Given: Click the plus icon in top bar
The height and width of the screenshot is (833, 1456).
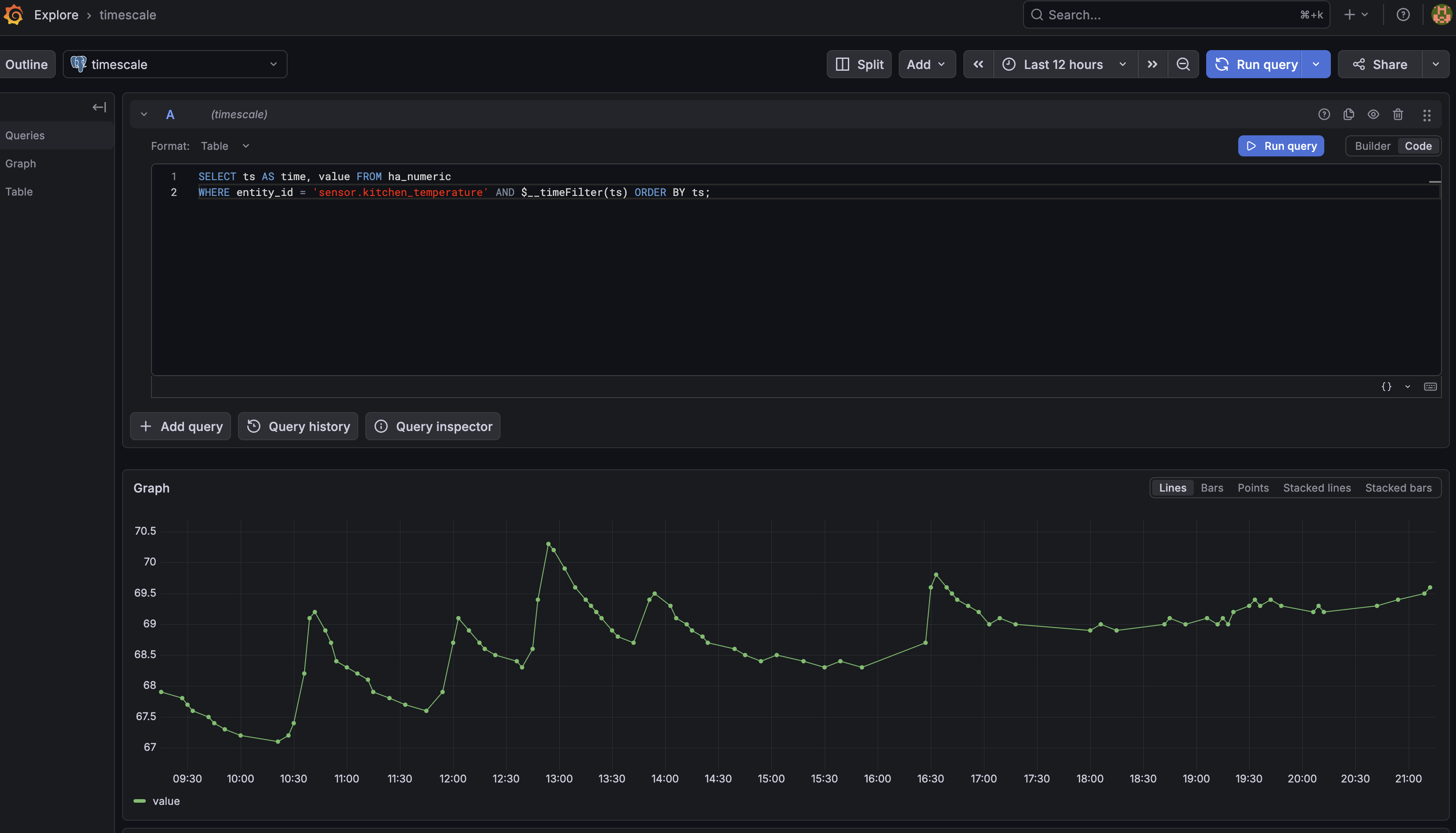Looking at the screenshot, I should pyautogui.click(x=1350, y=15).
